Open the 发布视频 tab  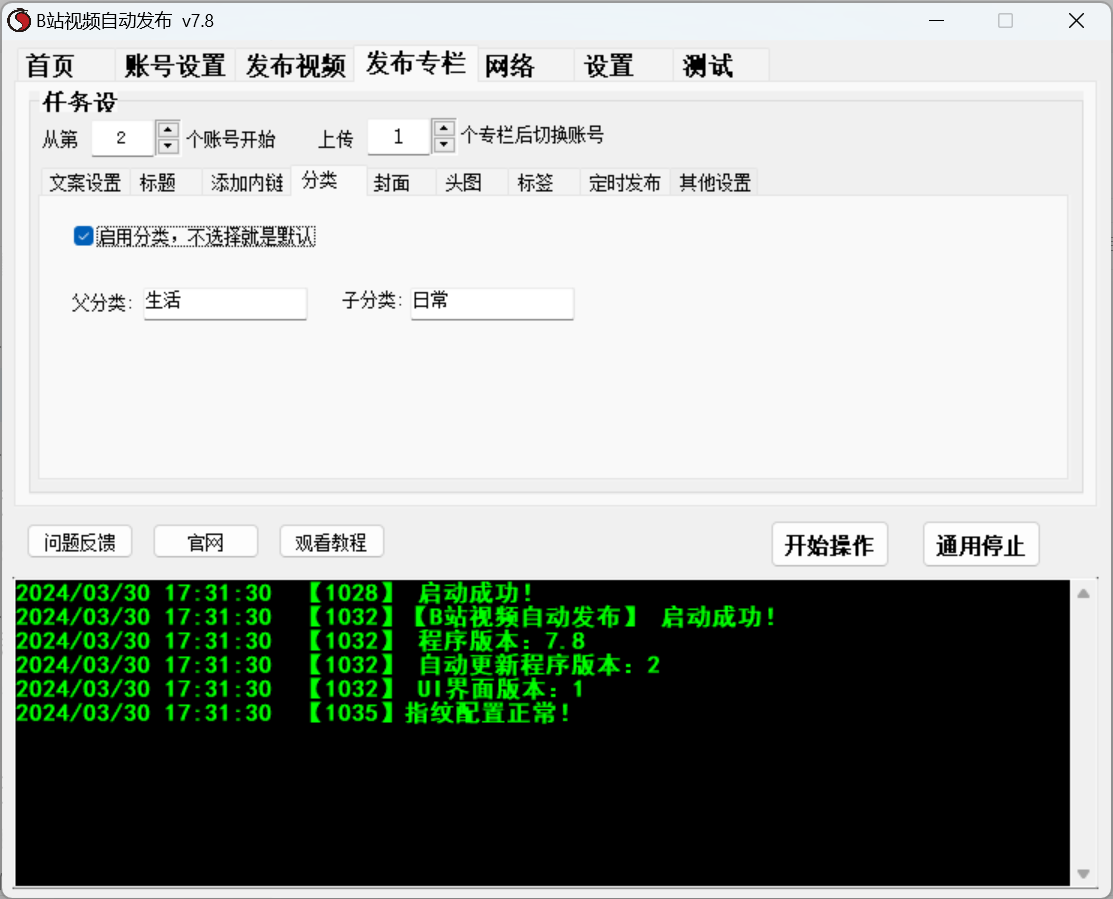(x=295, y=66)
